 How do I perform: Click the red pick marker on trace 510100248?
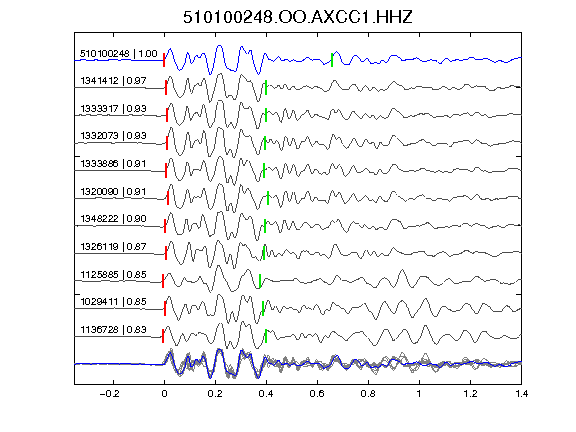pos(164,60)
